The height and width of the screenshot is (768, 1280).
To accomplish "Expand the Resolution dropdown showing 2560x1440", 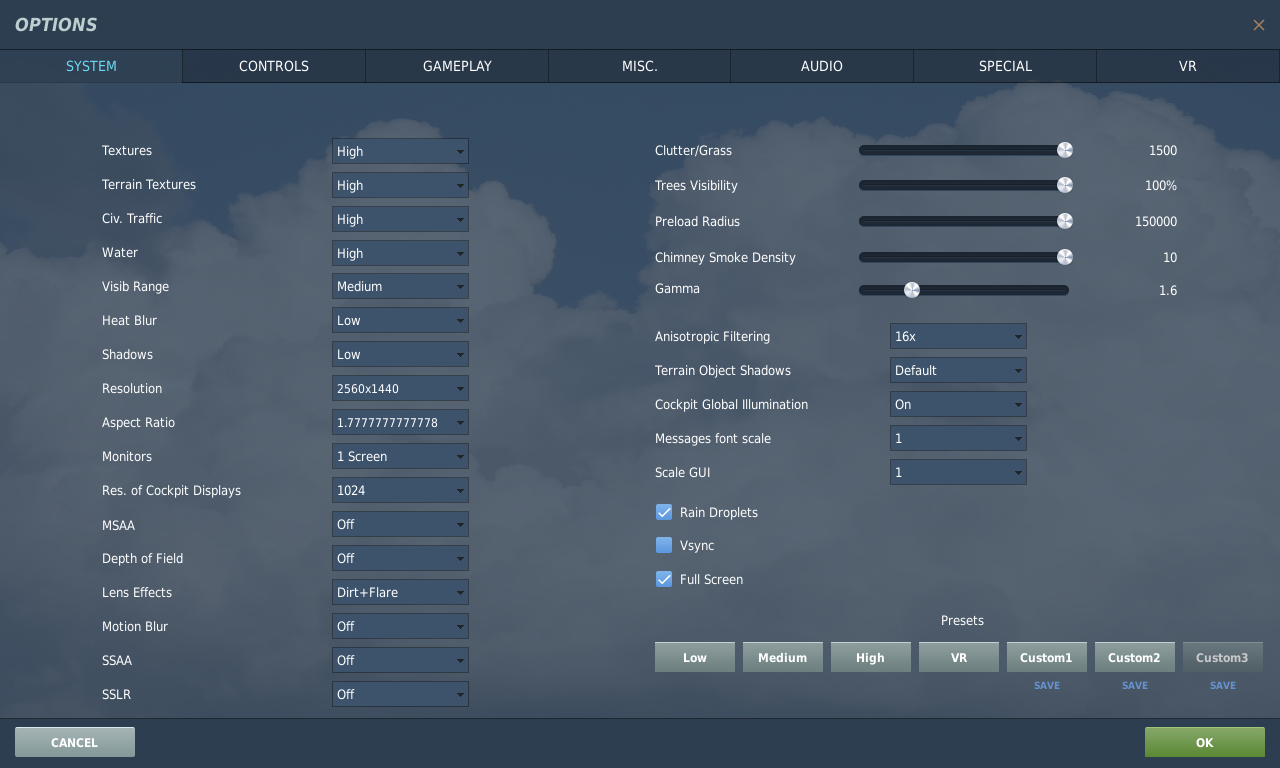I will tap(400, 388).
